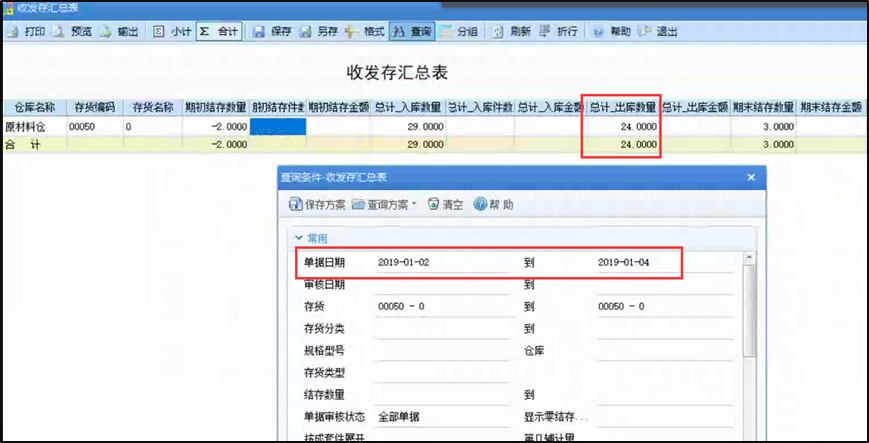
Task: Click the 存货类型 input field
Action: coord(442,373)
